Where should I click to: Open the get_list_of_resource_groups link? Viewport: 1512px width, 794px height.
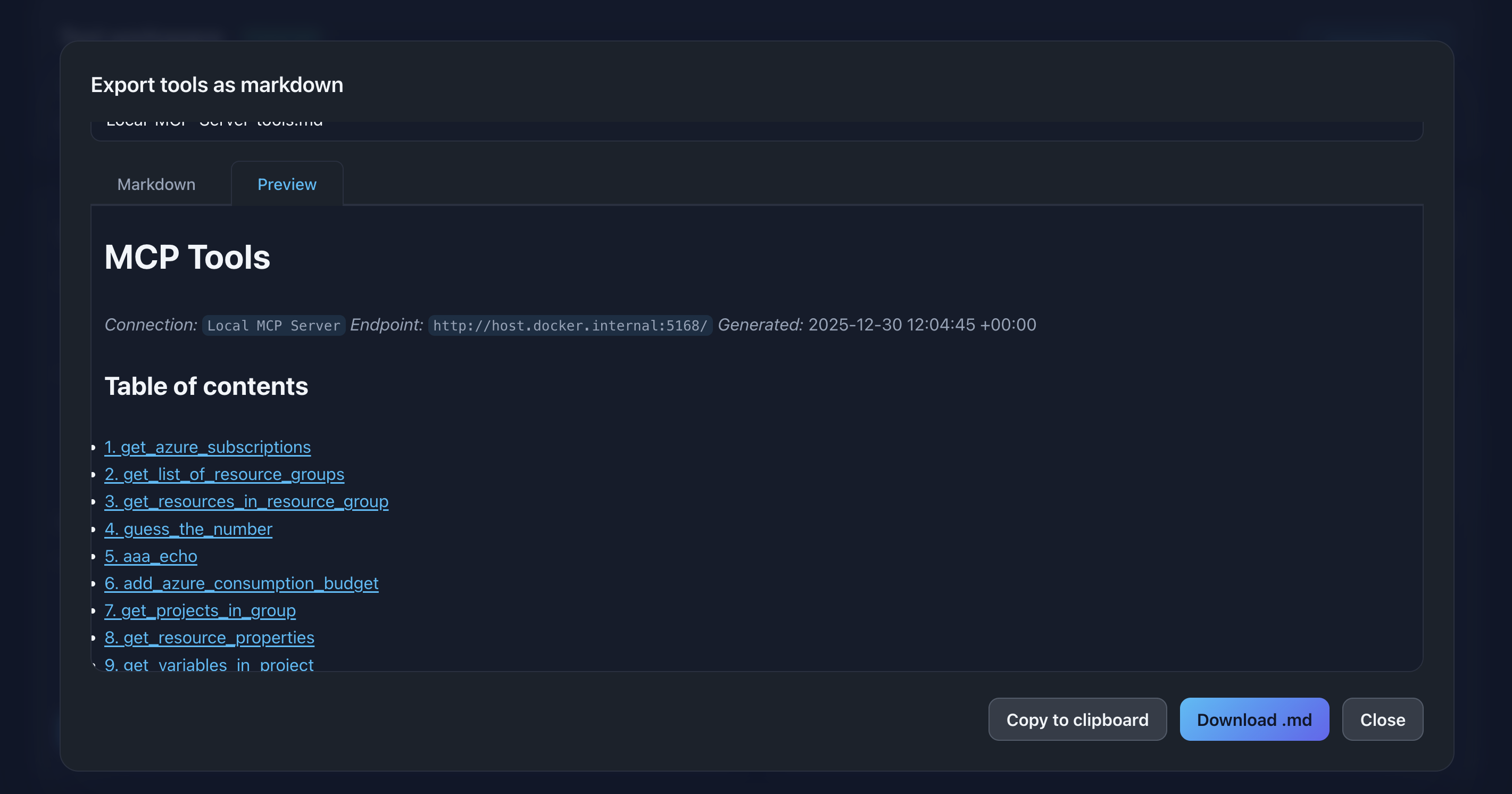coord(224,474)
